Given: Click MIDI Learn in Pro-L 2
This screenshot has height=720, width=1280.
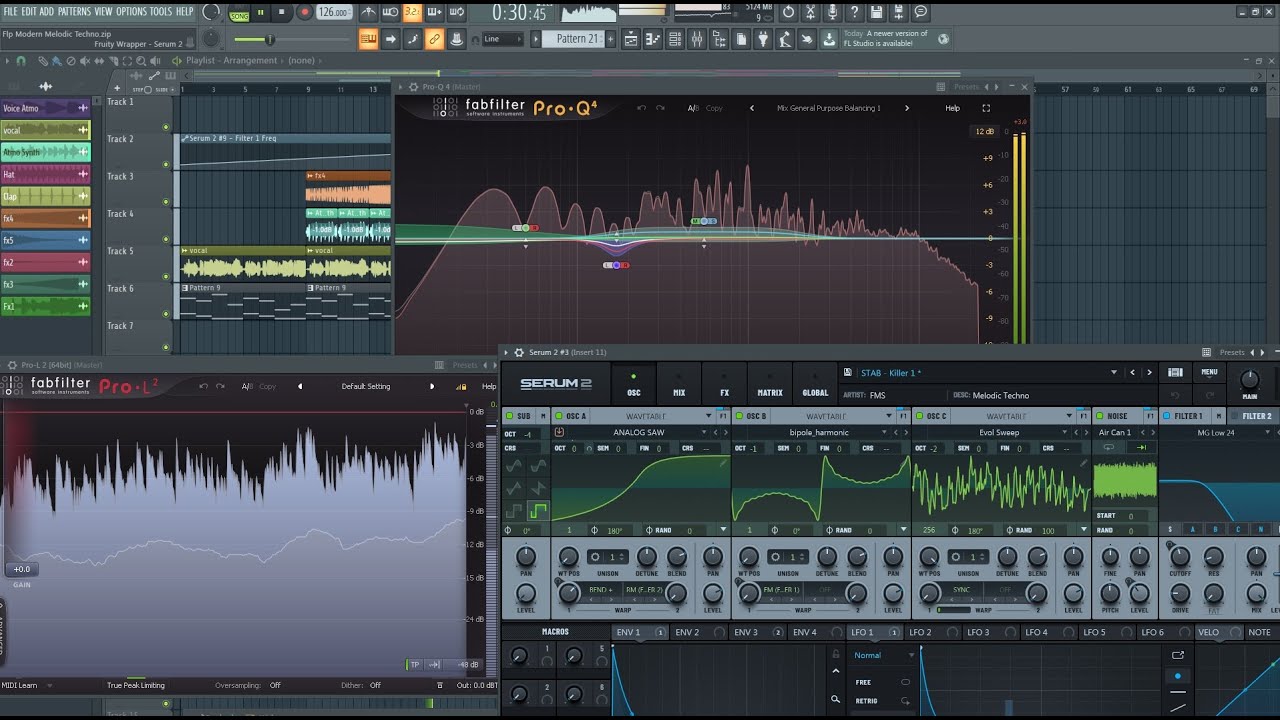Looking at the screenshot, I should (19, 686).
